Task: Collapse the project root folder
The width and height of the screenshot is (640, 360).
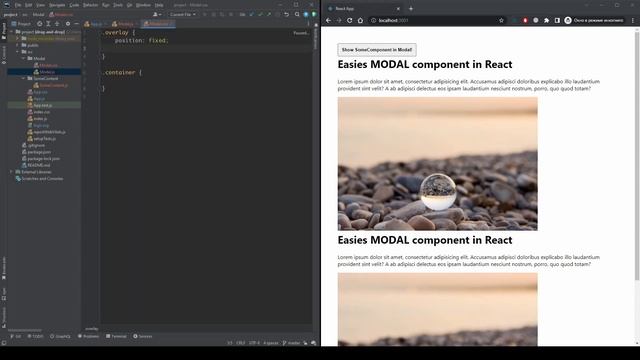Action: (12, 32)
